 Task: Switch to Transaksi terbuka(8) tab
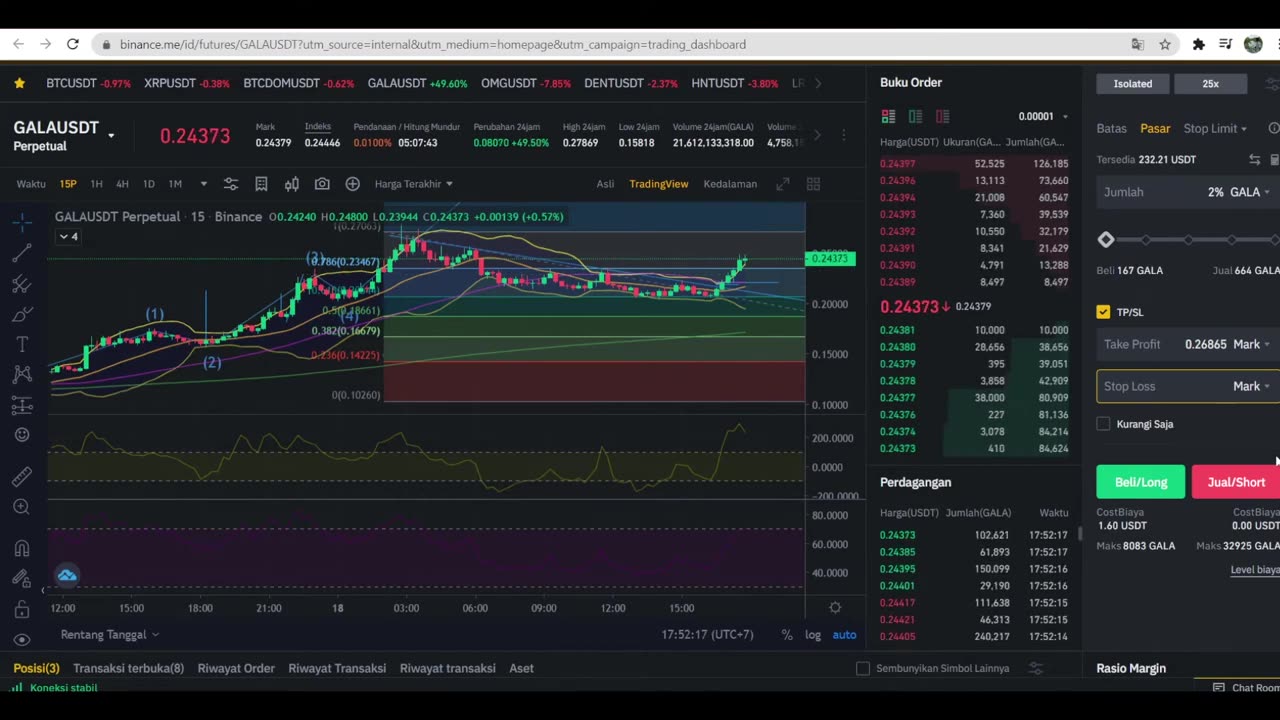128,668
